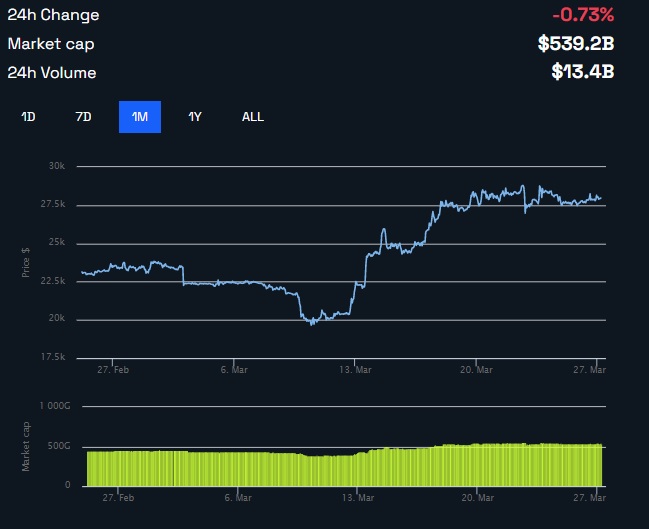Viewport: 649px width, 529px height.
Task: Click 27. Mar on price chart axis
Action: pos(589,370)
